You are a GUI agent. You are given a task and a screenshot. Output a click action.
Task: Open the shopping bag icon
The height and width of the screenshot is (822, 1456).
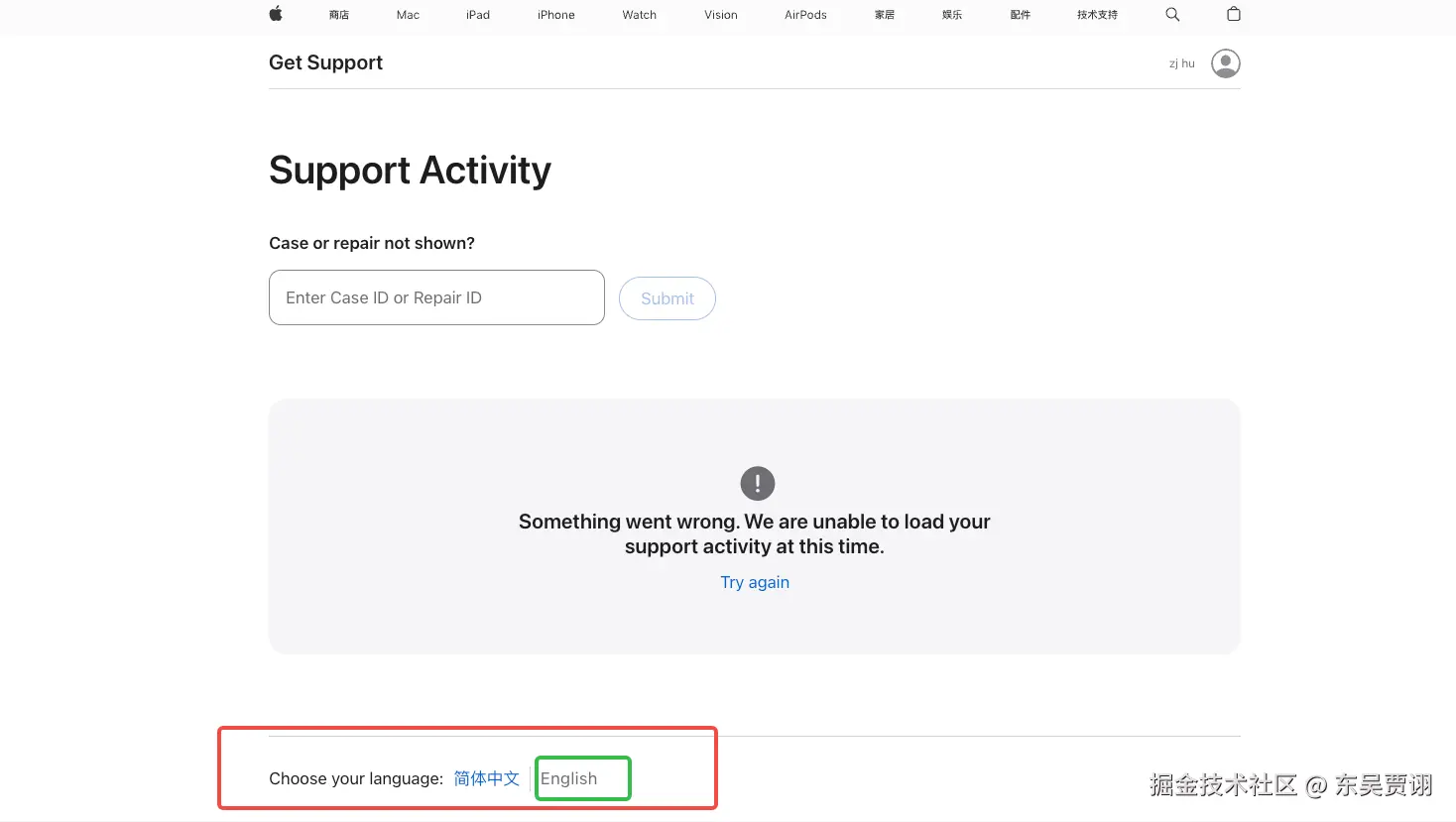tap(1234, 14)
